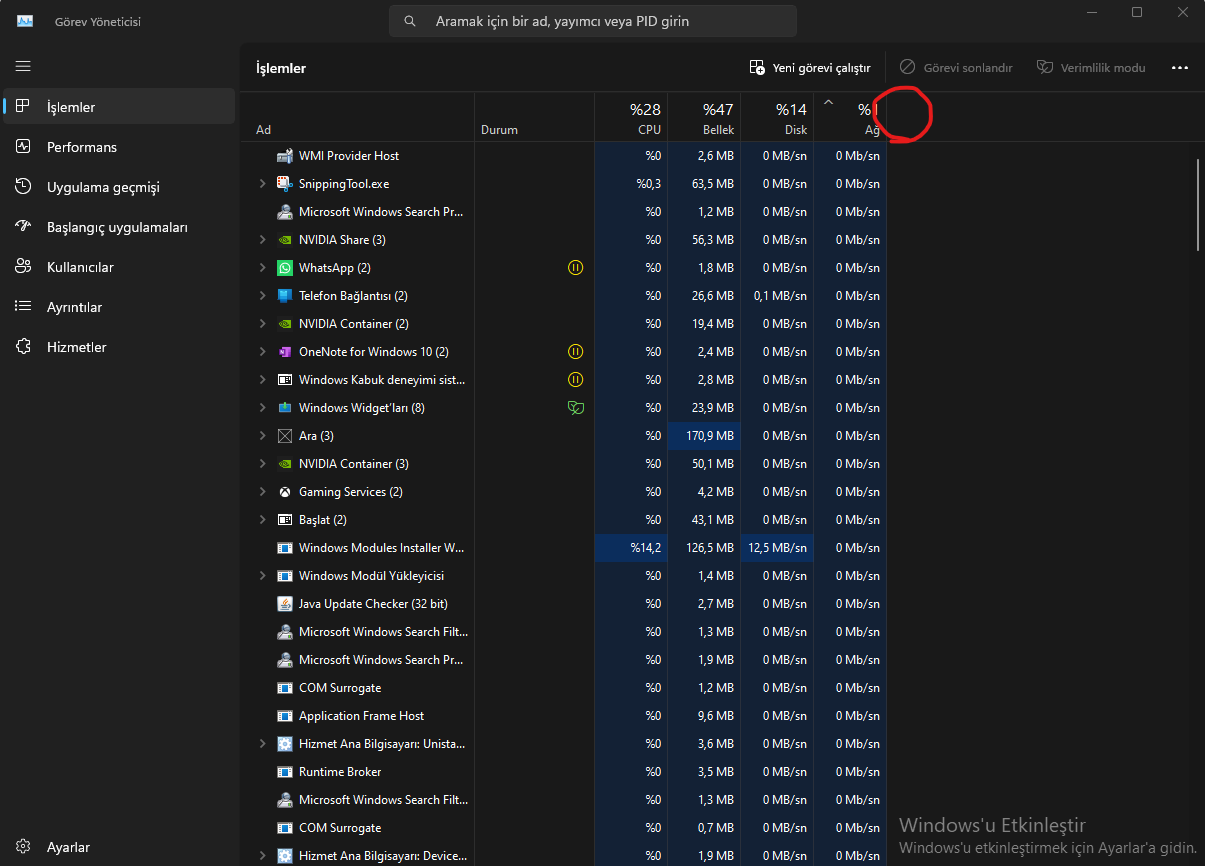Open Uygulama geçmişi history icon
The height and width of the screenshot is (866, 1205).
[x=24, y=187]
